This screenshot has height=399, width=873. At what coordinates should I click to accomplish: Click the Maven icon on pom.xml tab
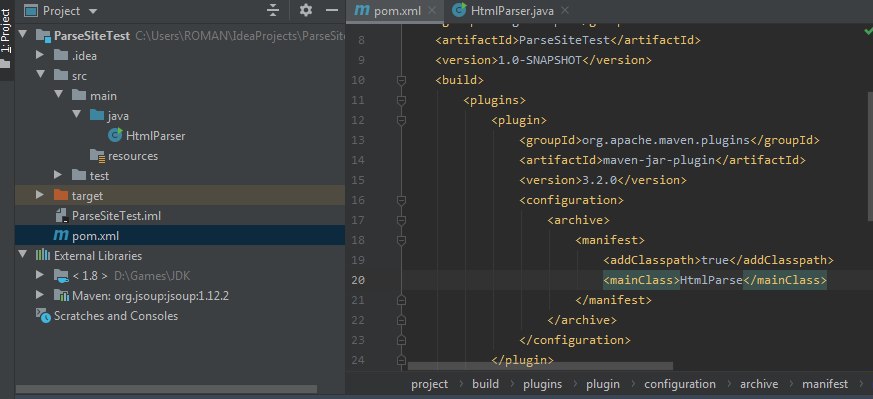pos(362,11)
